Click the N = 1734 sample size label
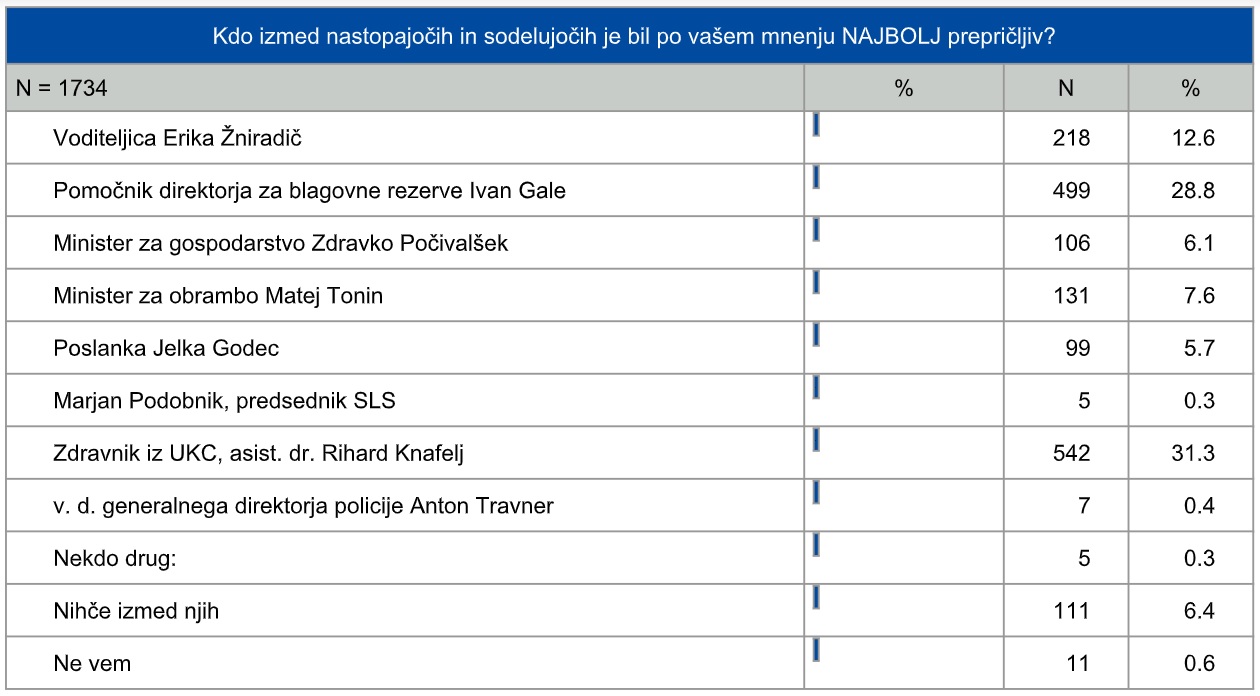Image resolution: width=1260 pixels, height=696 pixels. tap(60, 89)
